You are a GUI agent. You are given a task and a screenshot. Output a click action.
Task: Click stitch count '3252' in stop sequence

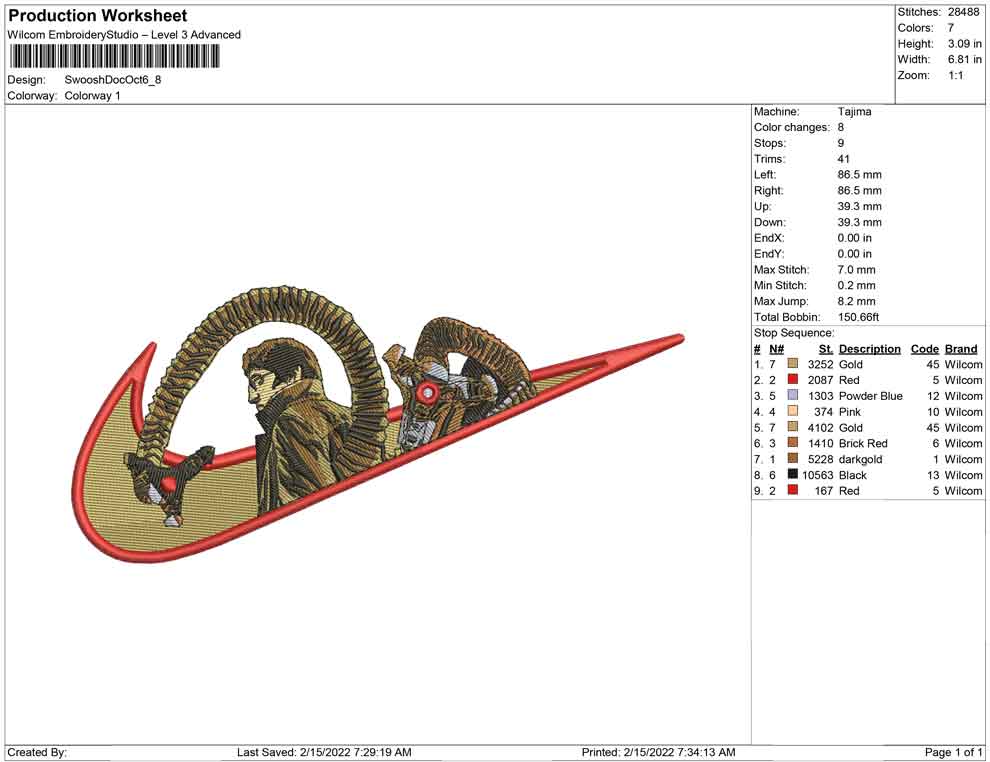tap(820, 364)
